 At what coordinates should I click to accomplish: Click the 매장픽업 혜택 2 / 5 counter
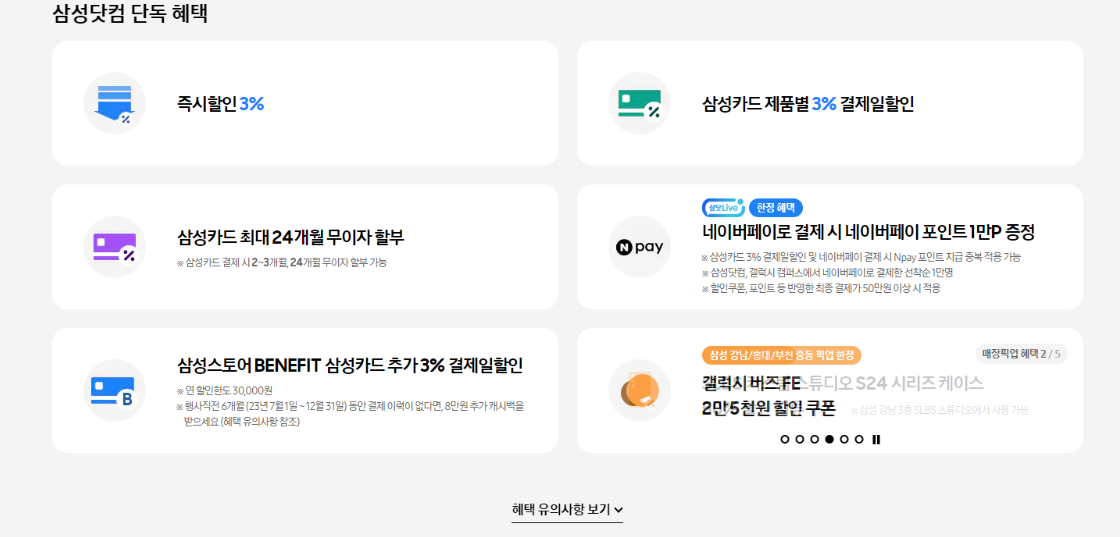[x=1021, y=354]
